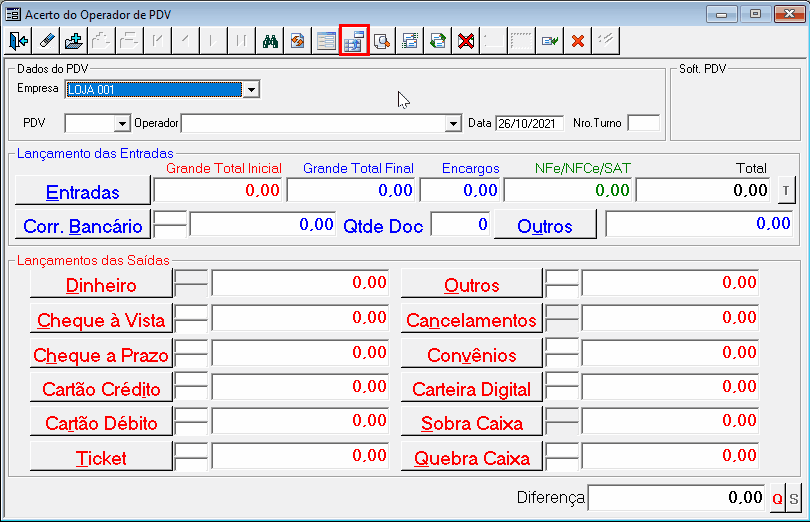Click the eraser clear-form toolbar icon

pyautogui.click(x=46, y=40)
